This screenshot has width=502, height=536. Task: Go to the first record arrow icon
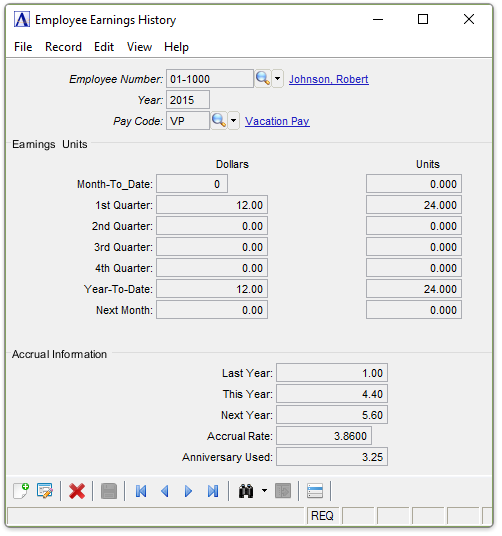click(x=141, y=491)
